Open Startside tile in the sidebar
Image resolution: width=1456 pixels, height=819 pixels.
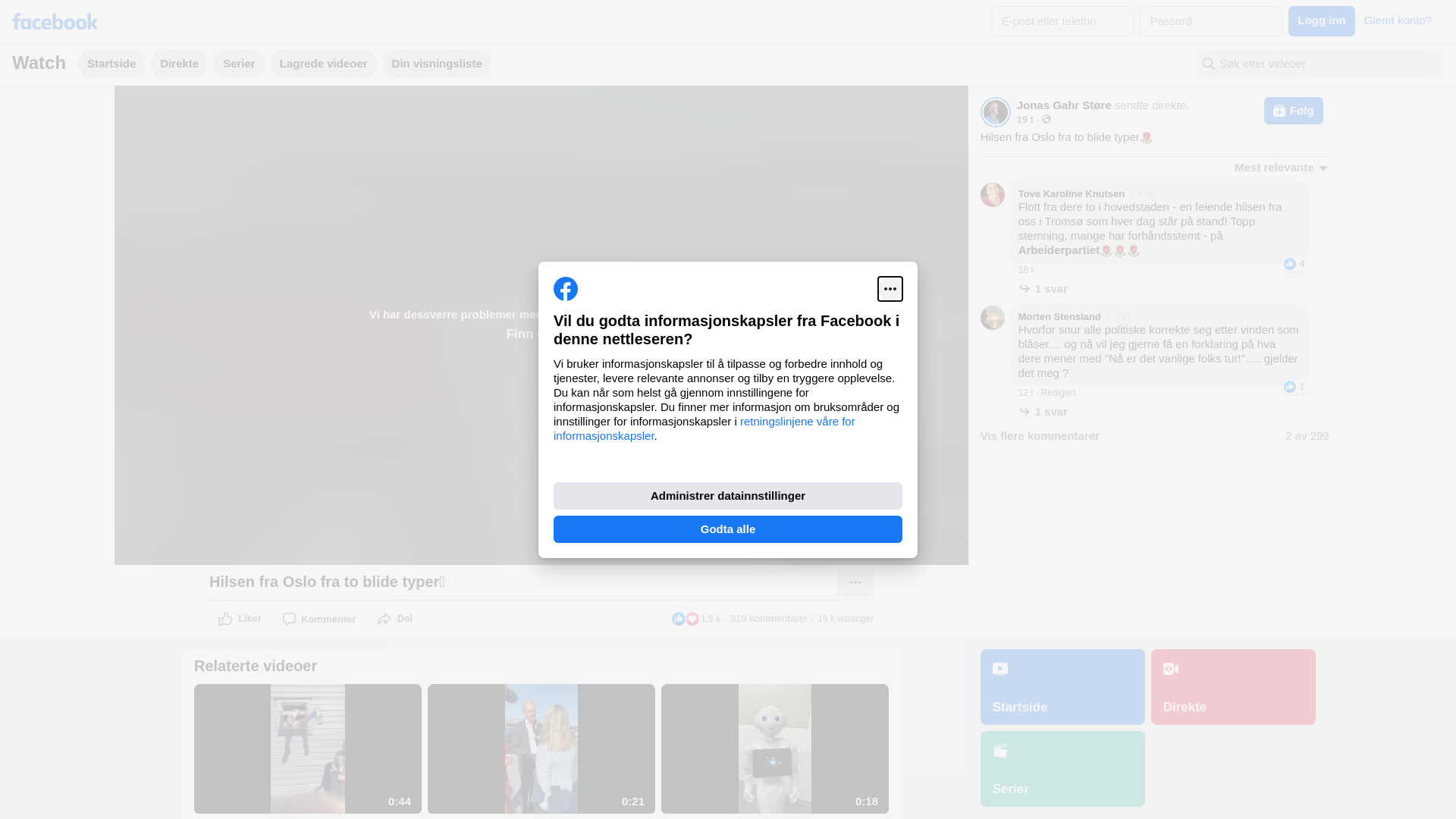pos(1062,687)
